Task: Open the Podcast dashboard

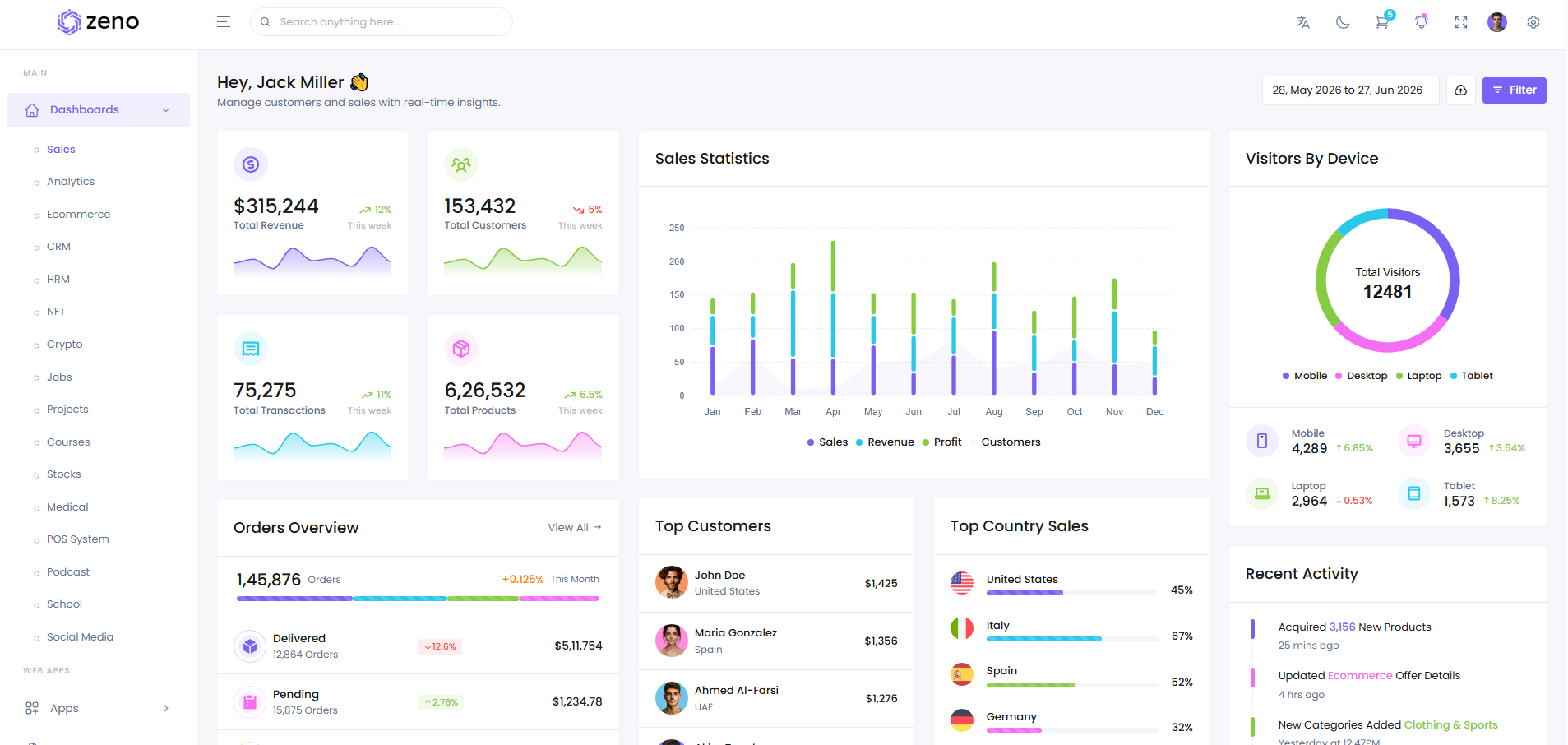Action: tap(68, 572)
